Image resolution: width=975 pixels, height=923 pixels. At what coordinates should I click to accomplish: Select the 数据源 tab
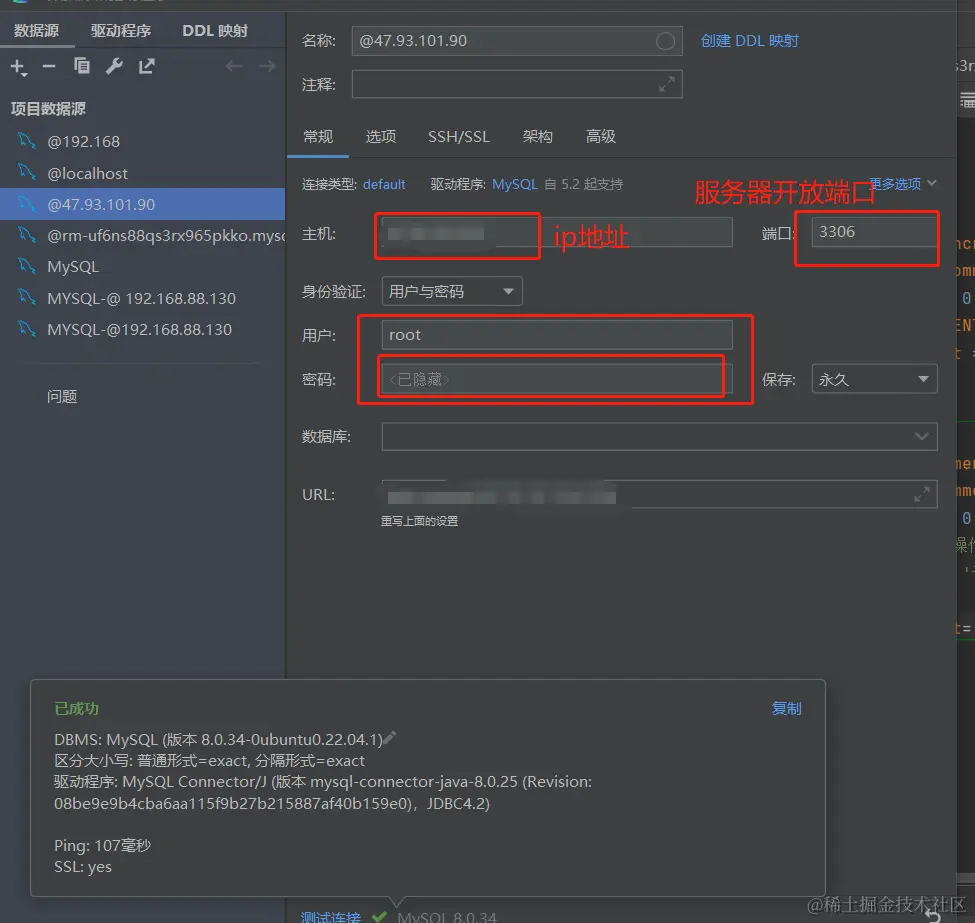point(36,30)
